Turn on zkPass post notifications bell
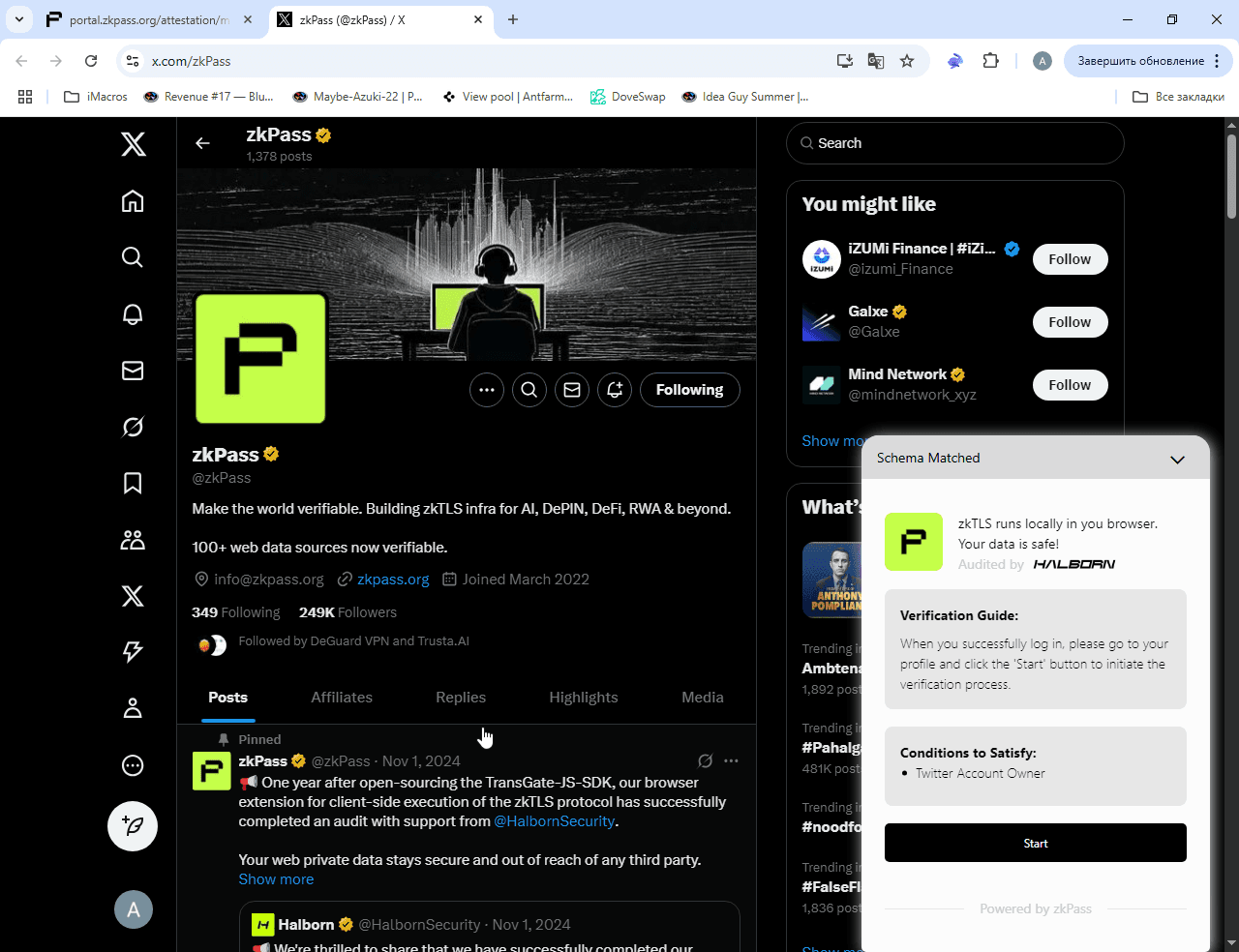The image size is (1239, 952). click(x=615, y=390)
